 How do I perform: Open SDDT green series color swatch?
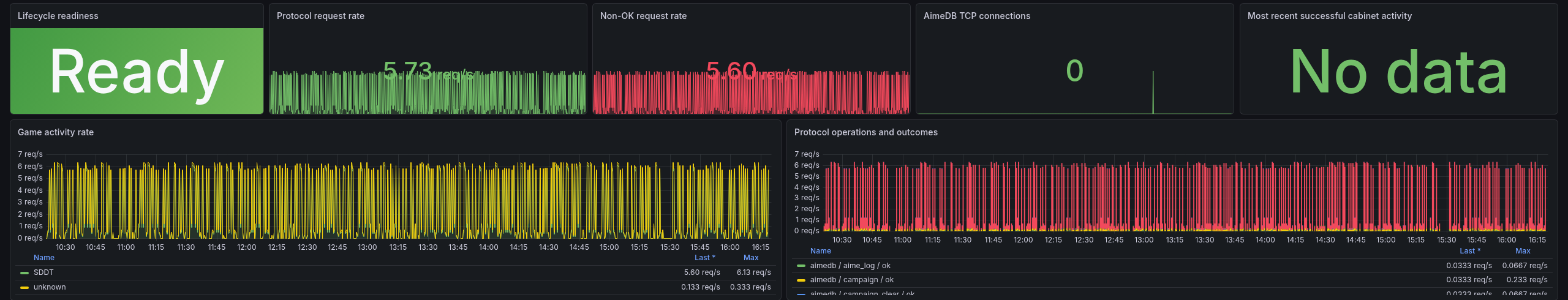(x=24, y=273)
